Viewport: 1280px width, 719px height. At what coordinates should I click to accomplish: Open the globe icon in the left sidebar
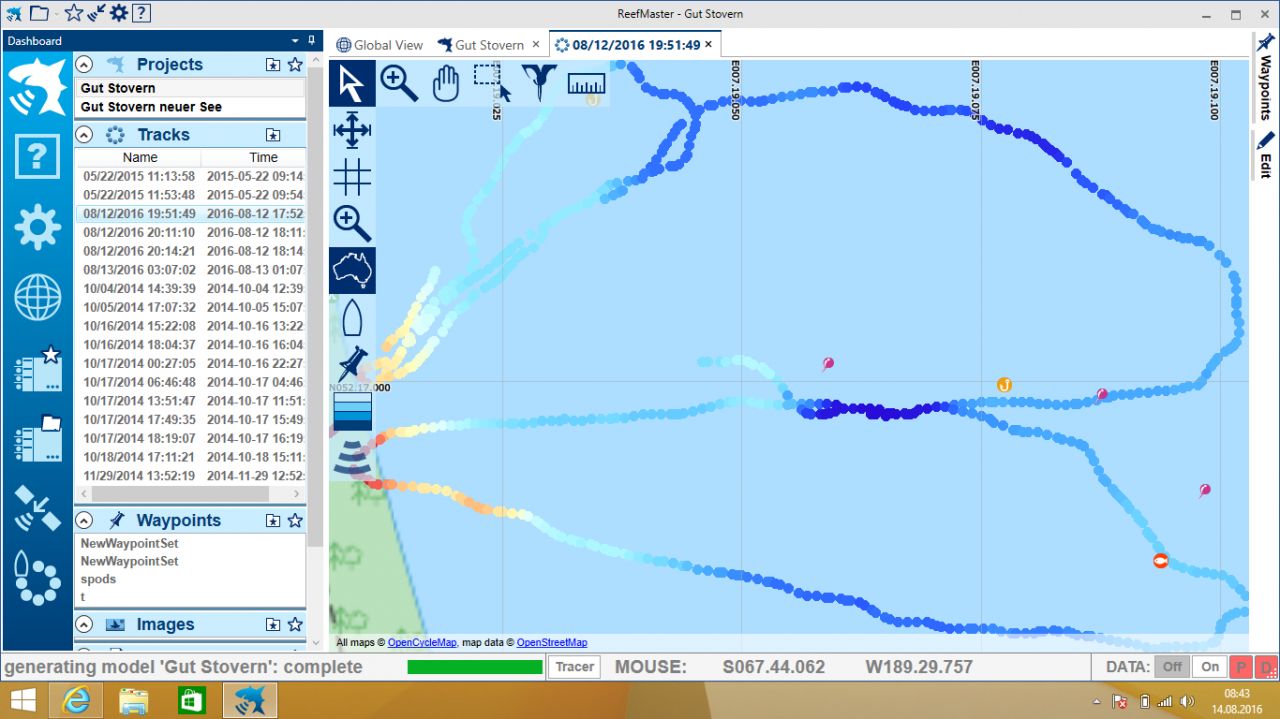[x=37, y=299]
